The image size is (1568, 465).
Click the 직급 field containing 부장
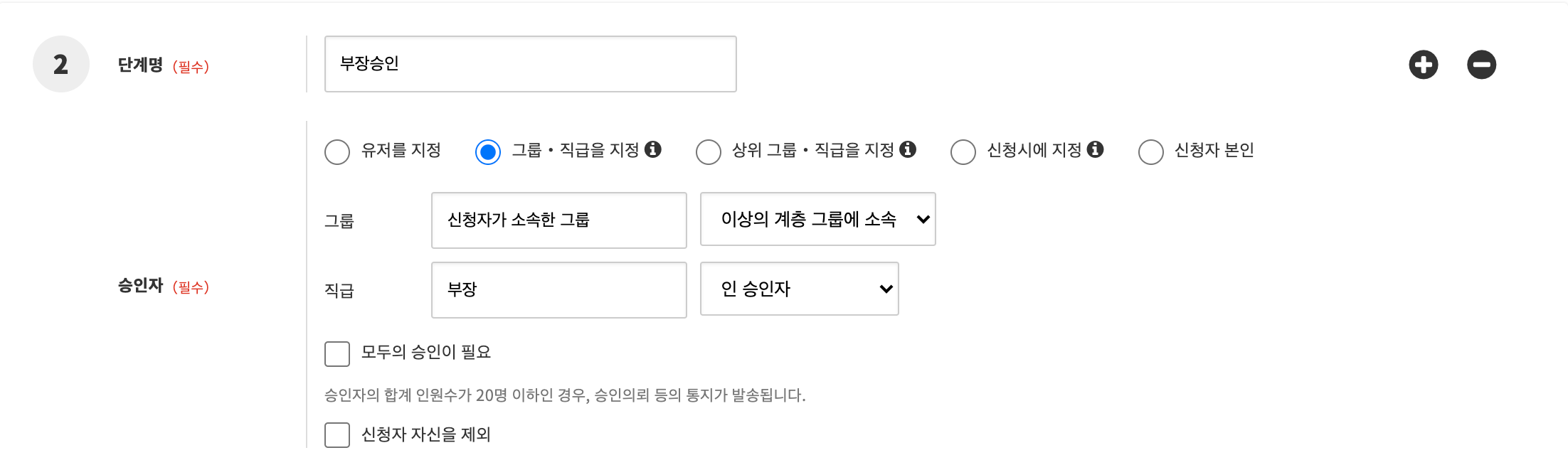(x=558, y=290)
